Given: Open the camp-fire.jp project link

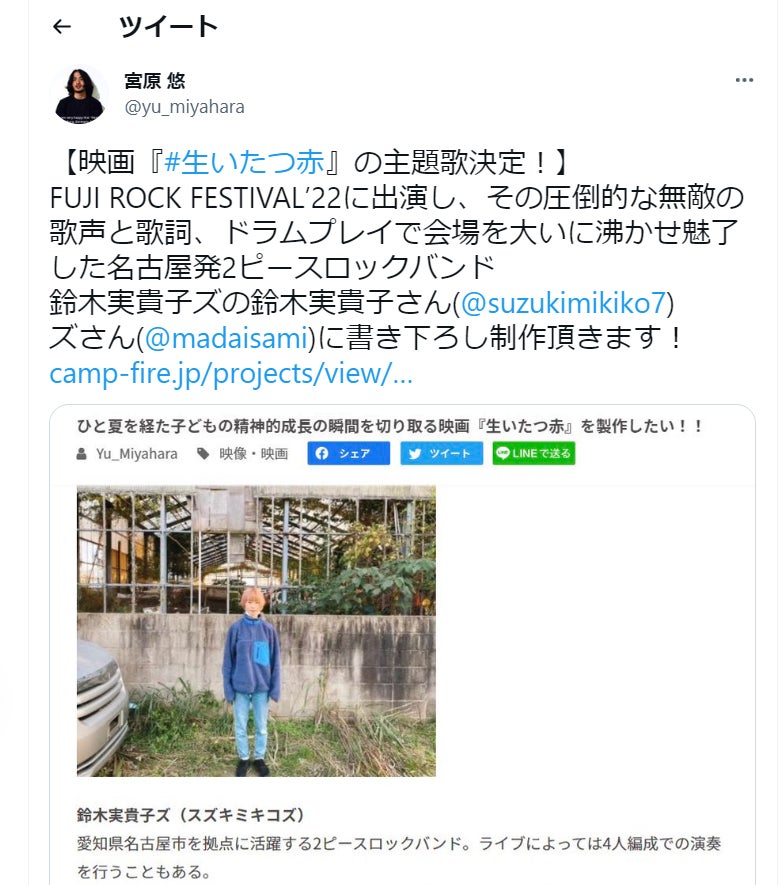Looking at the screenshot, I should coord(231,374).
